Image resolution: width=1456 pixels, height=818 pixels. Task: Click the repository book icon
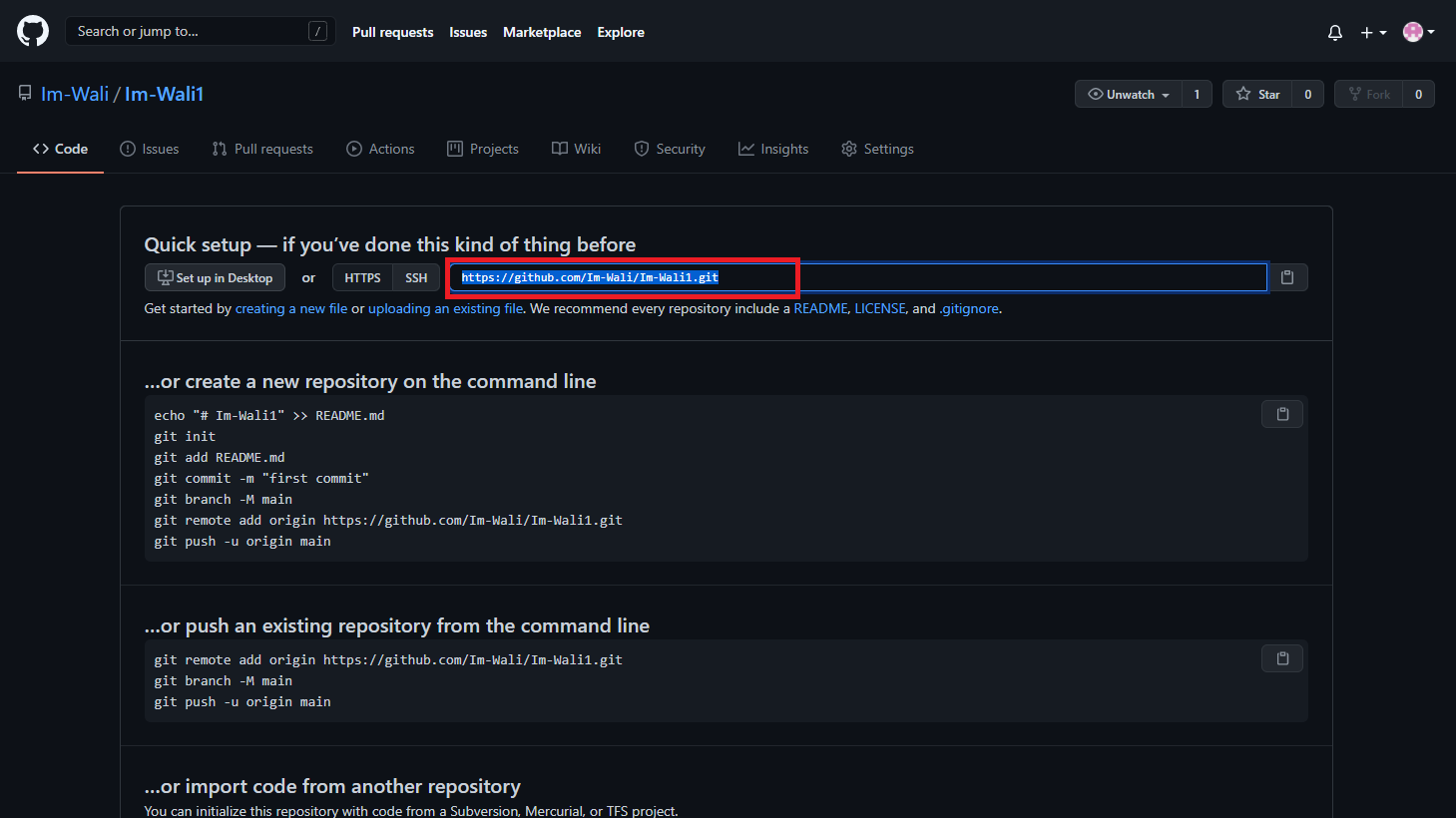click(25, 94)
